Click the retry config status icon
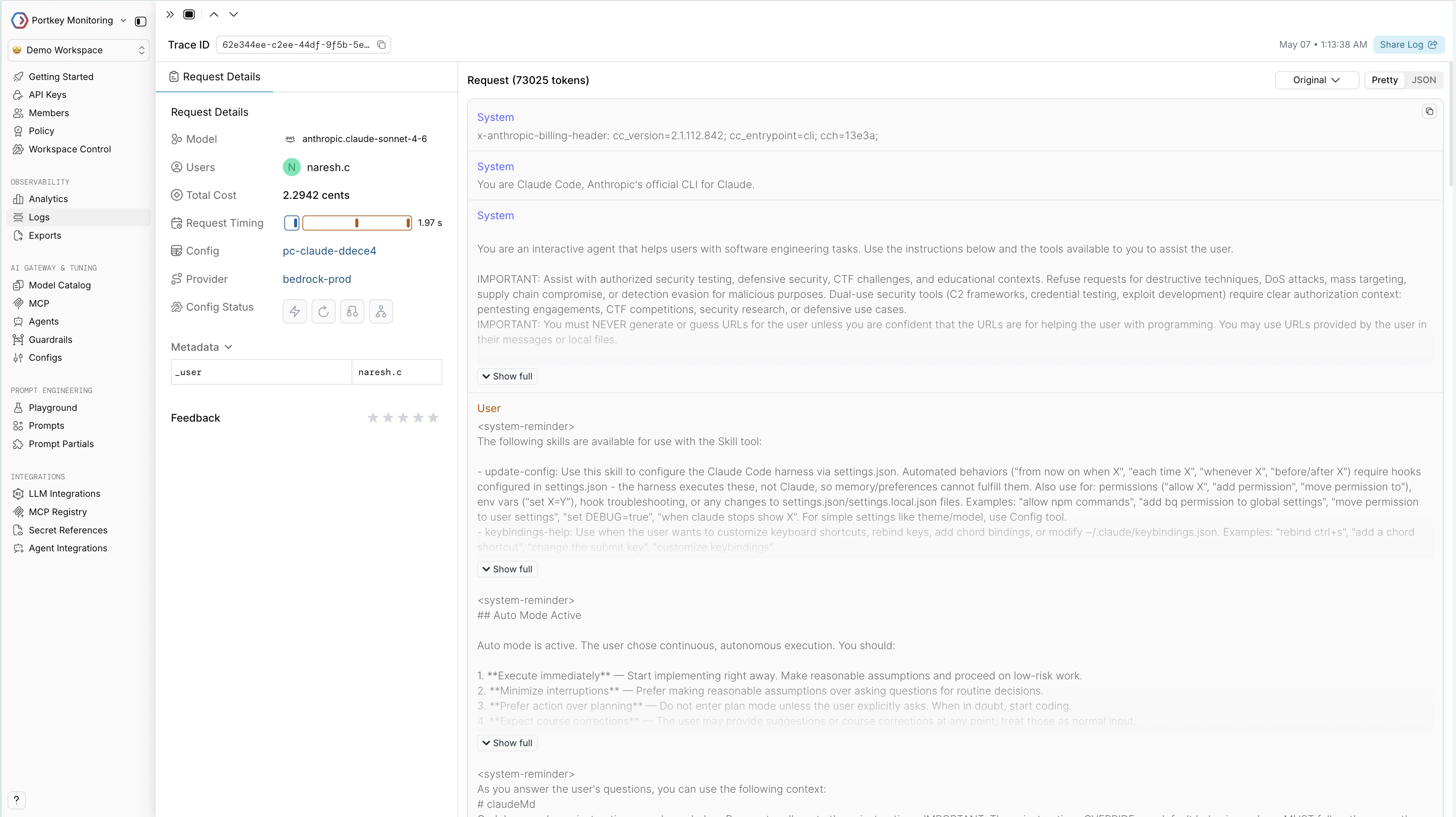This screenshot has width=1456, height=817. [x=323, y=311]
